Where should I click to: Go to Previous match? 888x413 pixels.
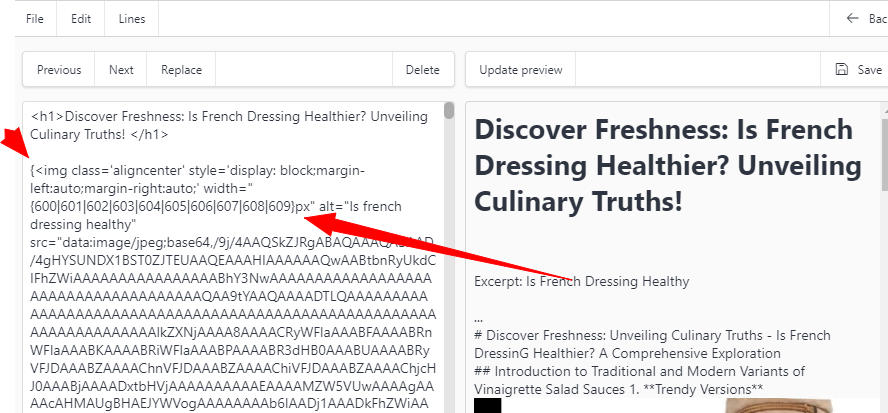(59, 70)
